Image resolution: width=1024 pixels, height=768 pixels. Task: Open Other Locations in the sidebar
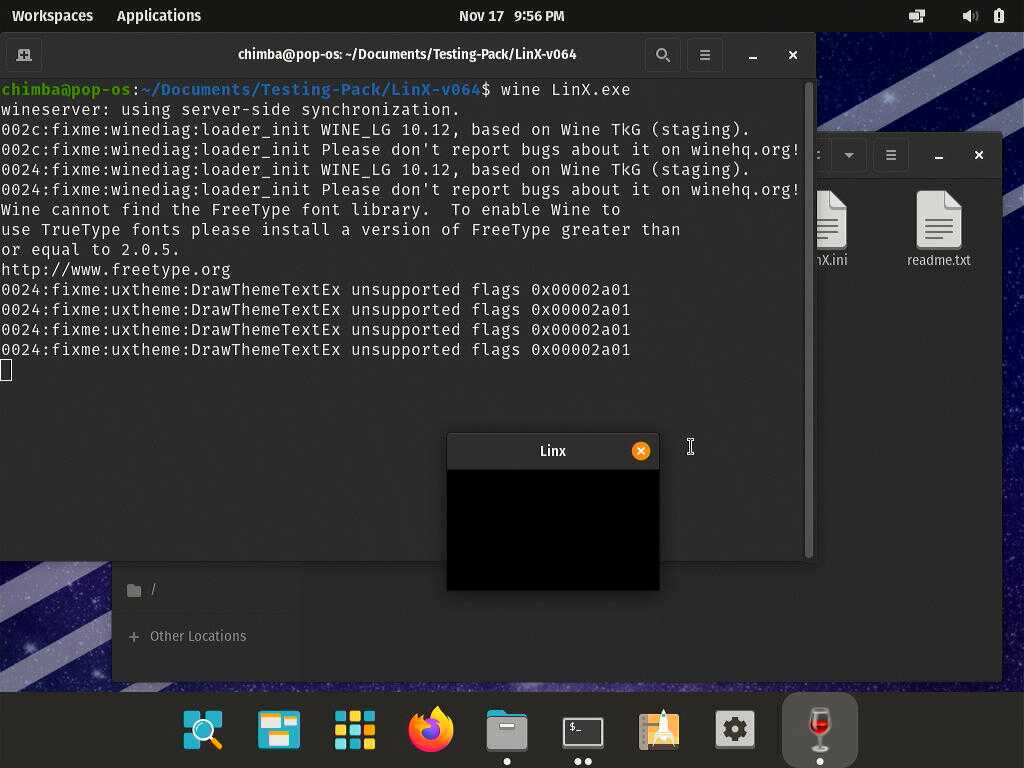pyautogui.click(x=197, y=636)
